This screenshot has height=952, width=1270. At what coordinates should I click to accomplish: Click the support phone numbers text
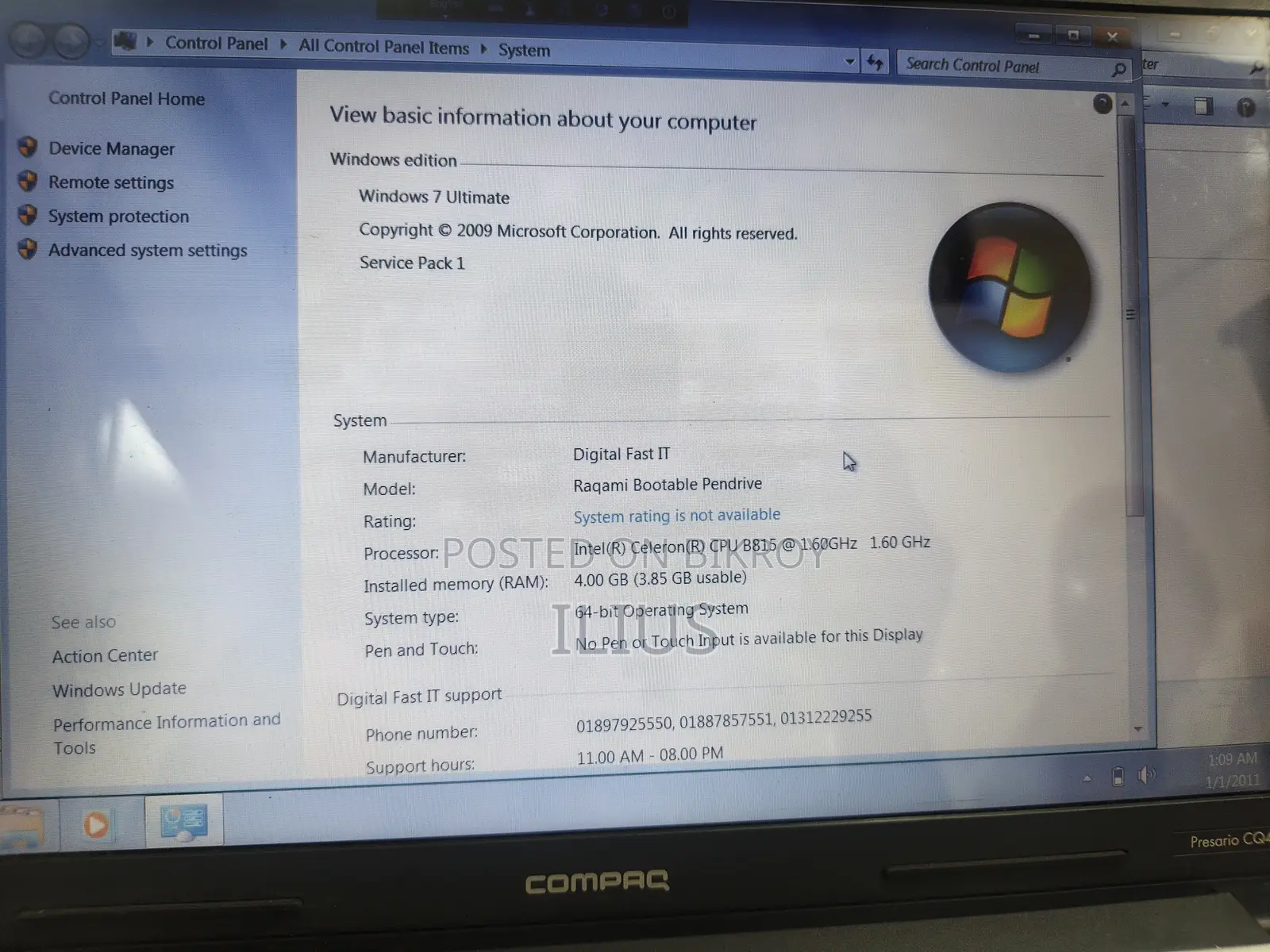[x=724, y=720]
